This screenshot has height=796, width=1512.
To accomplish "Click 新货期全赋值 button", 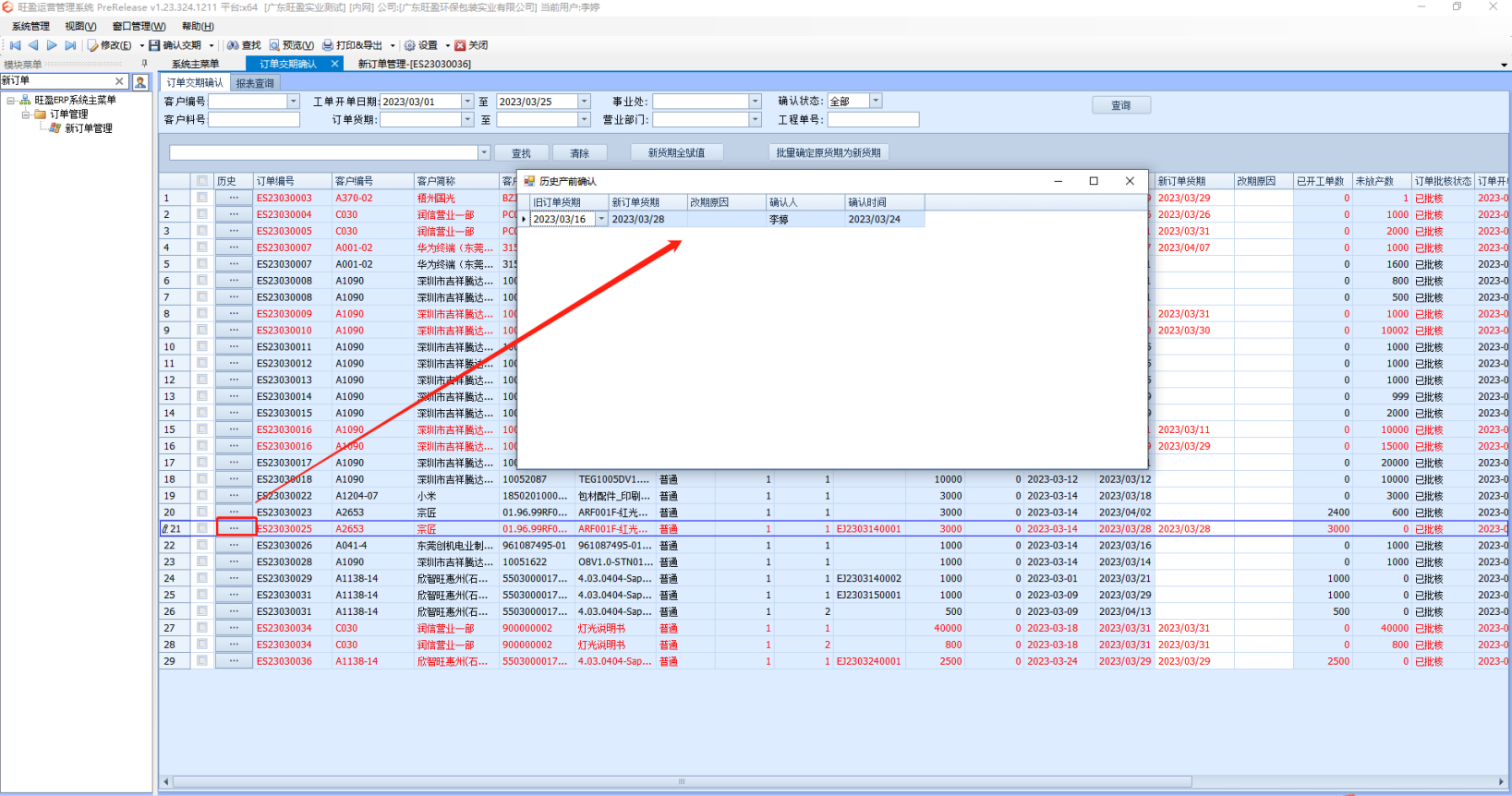I will (x=676, y=152).
